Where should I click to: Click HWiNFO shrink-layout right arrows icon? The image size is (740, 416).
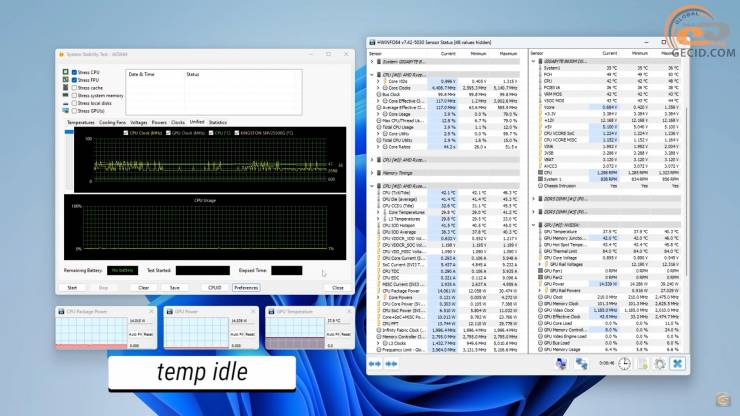pos(391,364)
